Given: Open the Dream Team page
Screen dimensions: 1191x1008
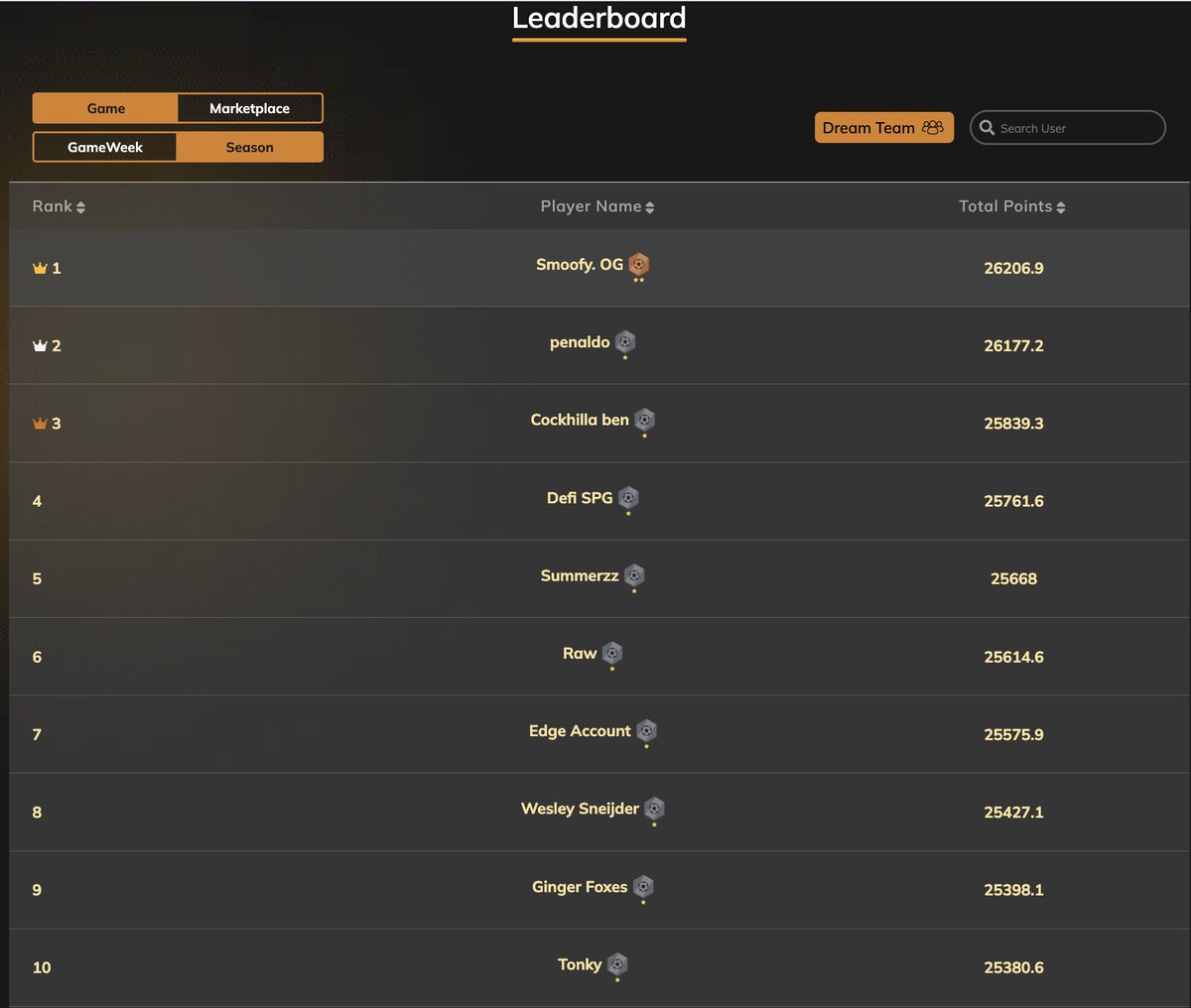Looking at the screenshot, I should [x=884, y=127].
